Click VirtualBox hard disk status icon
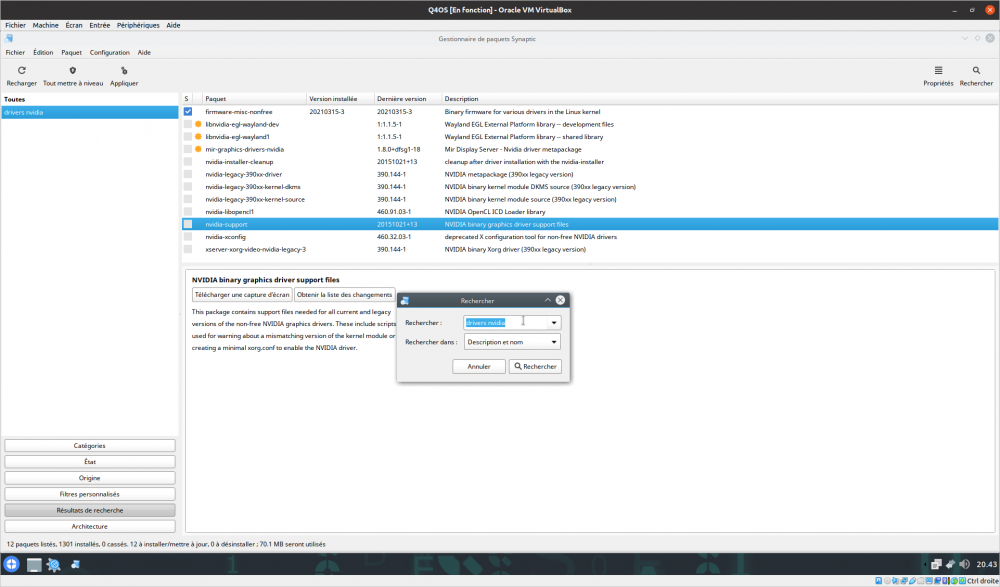Screen dimensions: 1000x587 click(x=879, y=581)
